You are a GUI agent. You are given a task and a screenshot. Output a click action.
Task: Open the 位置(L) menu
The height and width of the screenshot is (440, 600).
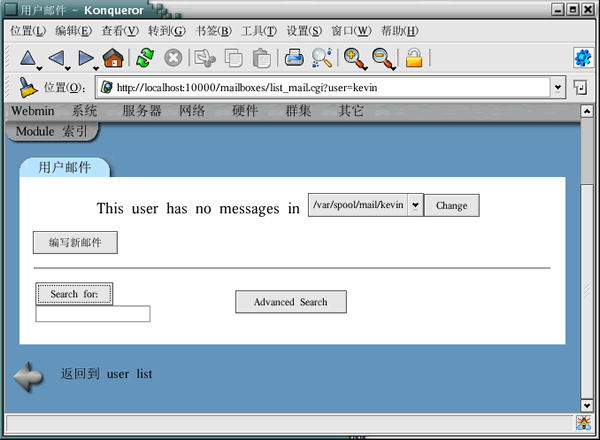pyautogui.click(x=28, y=31)
